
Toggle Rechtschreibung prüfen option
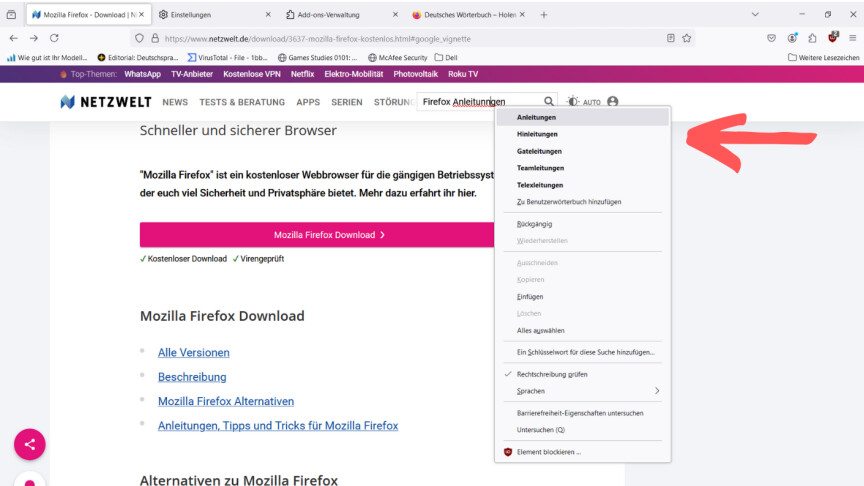point(582,374)
